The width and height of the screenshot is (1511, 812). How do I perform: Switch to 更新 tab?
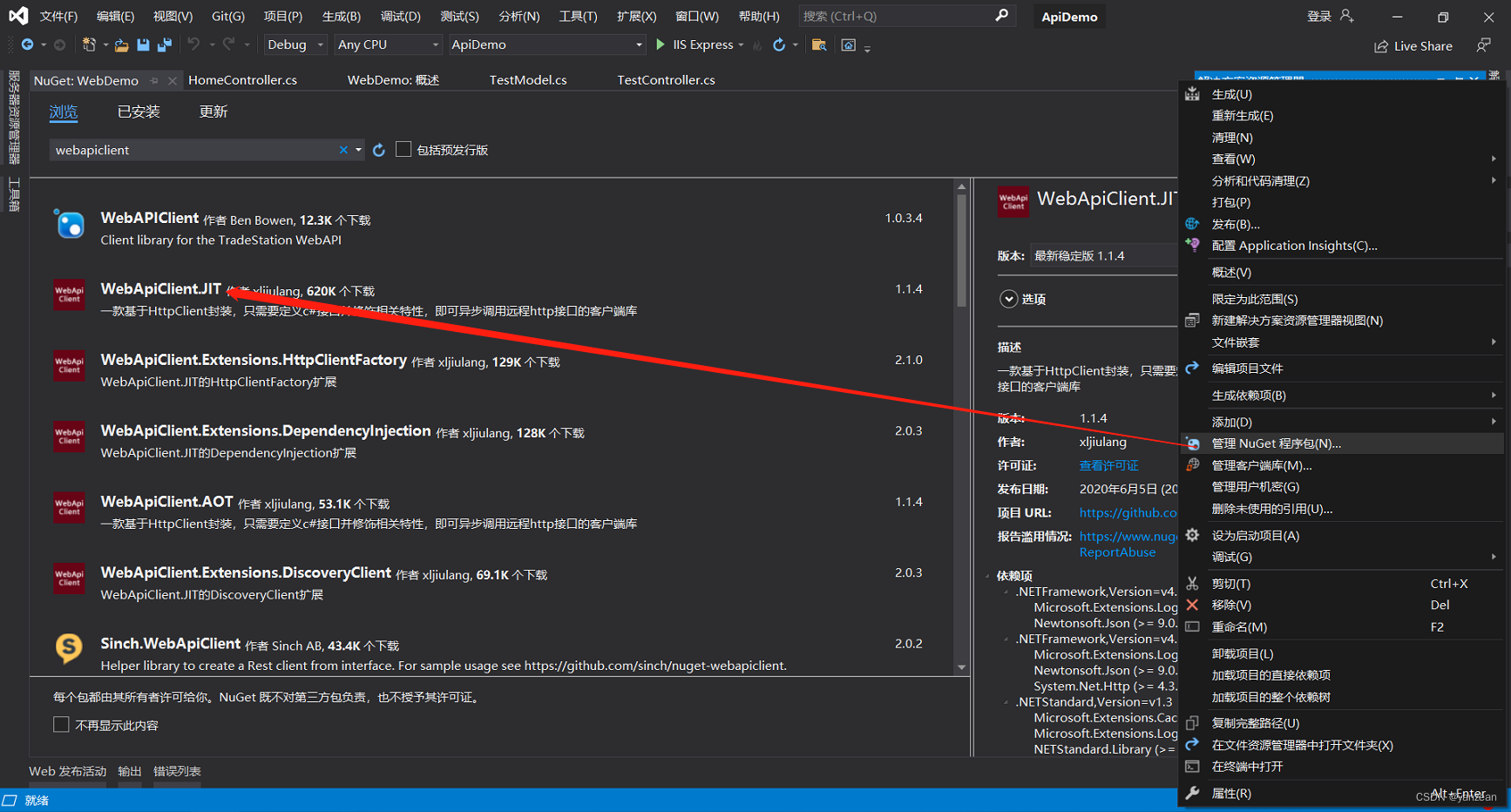click(213, 112)
